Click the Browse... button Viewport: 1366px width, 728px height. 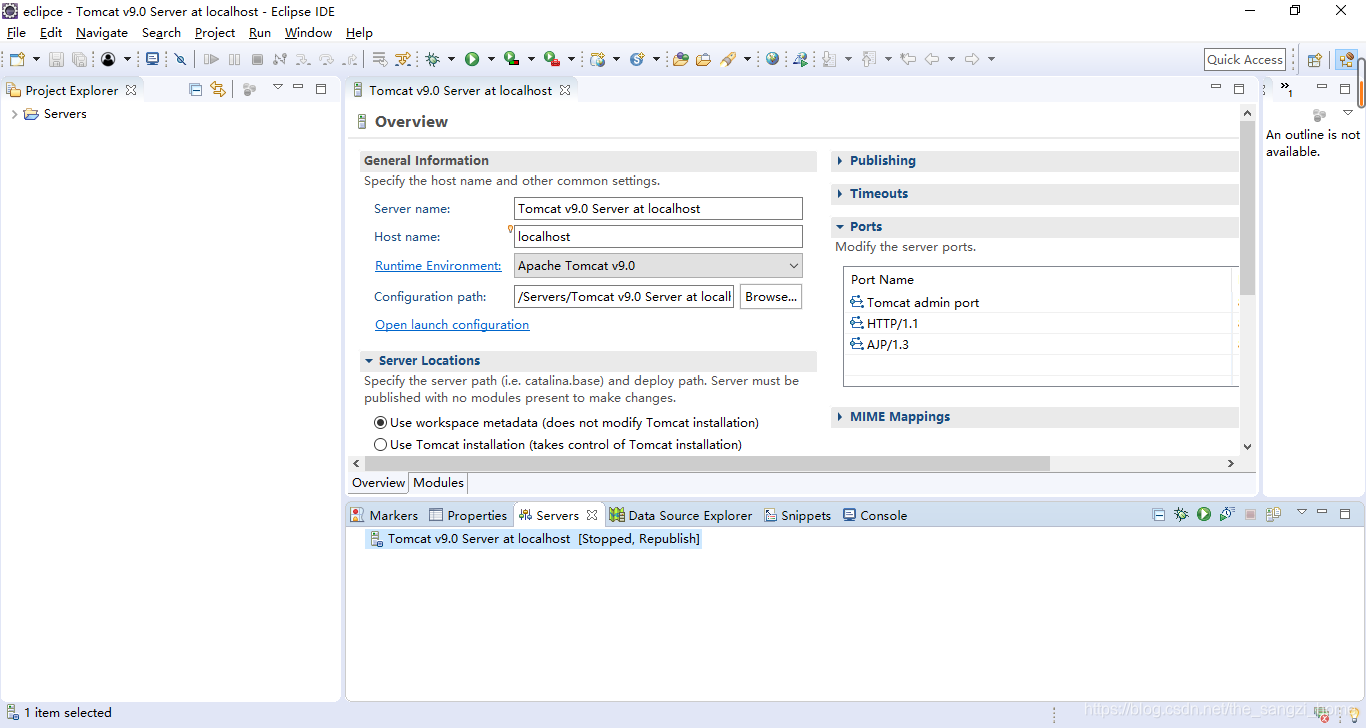(771, 297)
